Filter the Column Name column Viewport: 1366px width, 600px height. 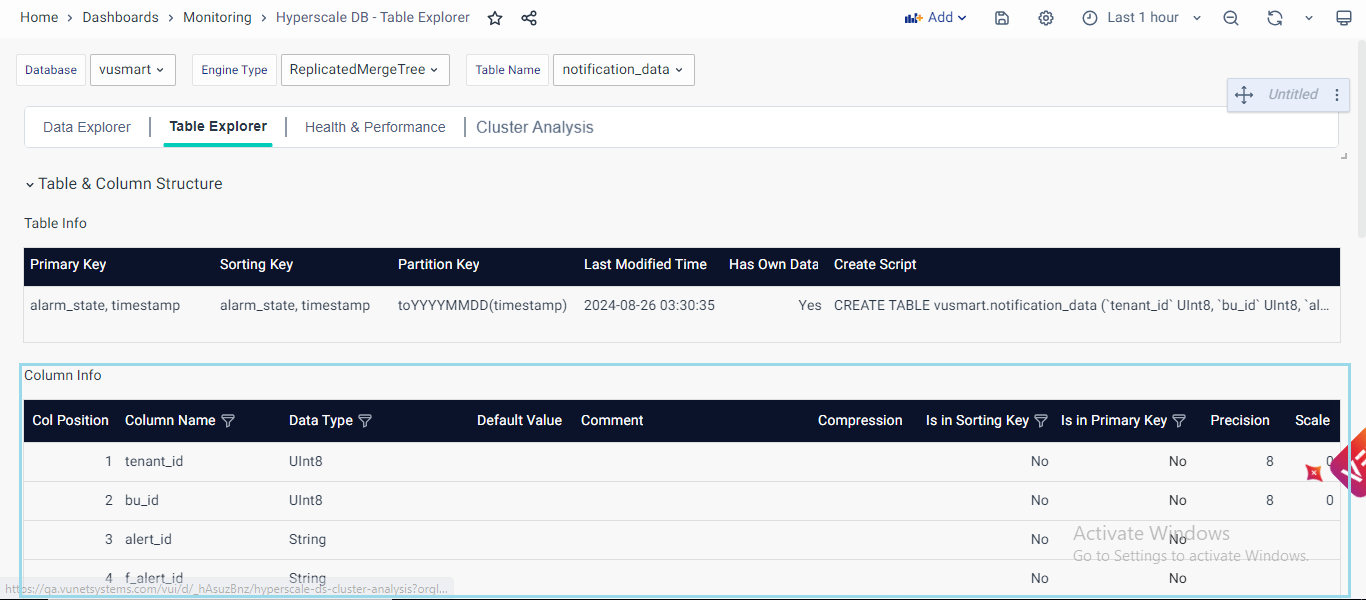(x=228, y=421)
